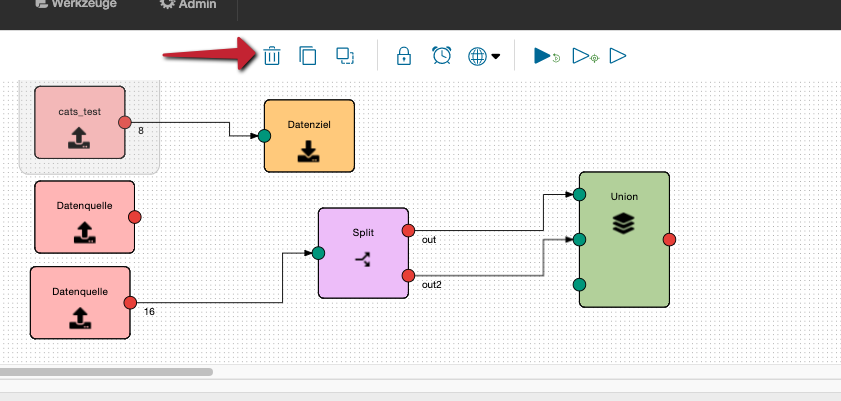The height and width of the screenshot is (401, 841).
Task: Click the horizontal scrollbar below canvas
Action: point(106,371)
